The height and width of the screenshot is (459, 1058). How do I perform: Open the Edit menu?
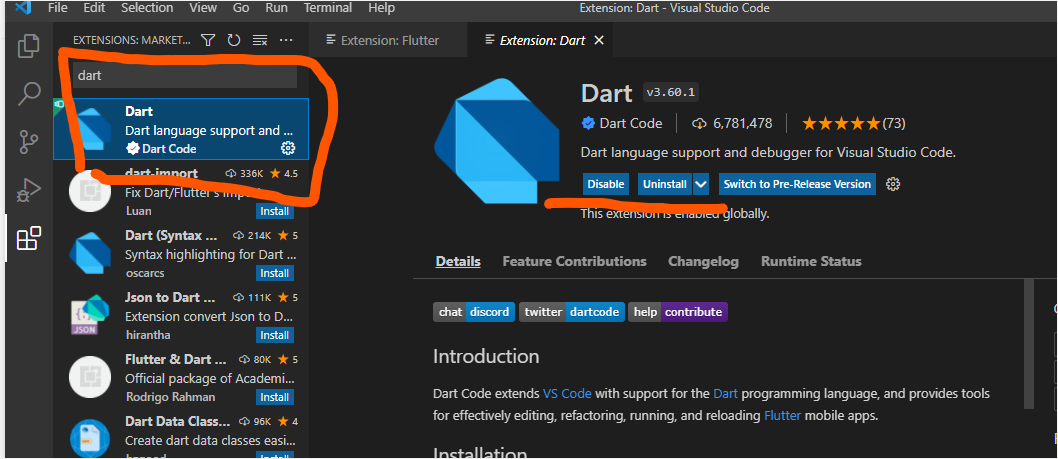[94, 9]
